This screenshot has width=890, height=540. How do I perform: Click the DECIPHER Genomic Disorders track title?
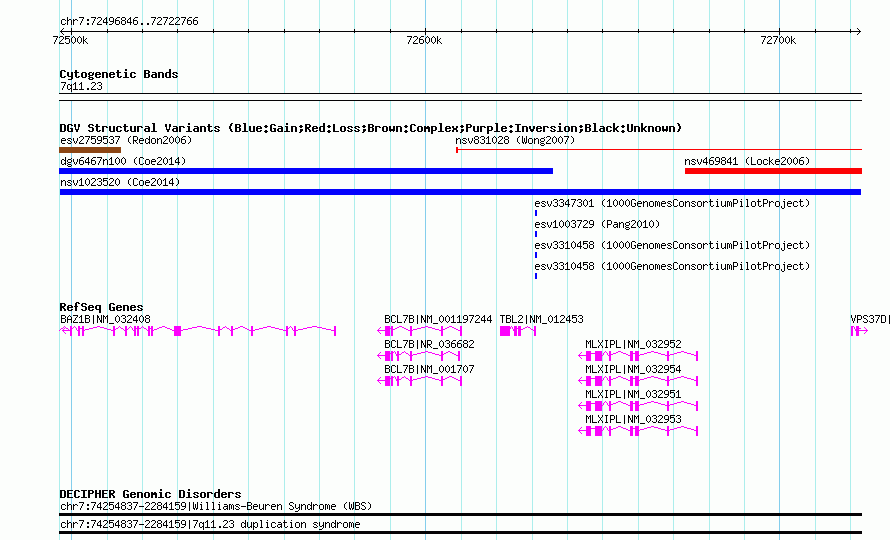[150, 494]
